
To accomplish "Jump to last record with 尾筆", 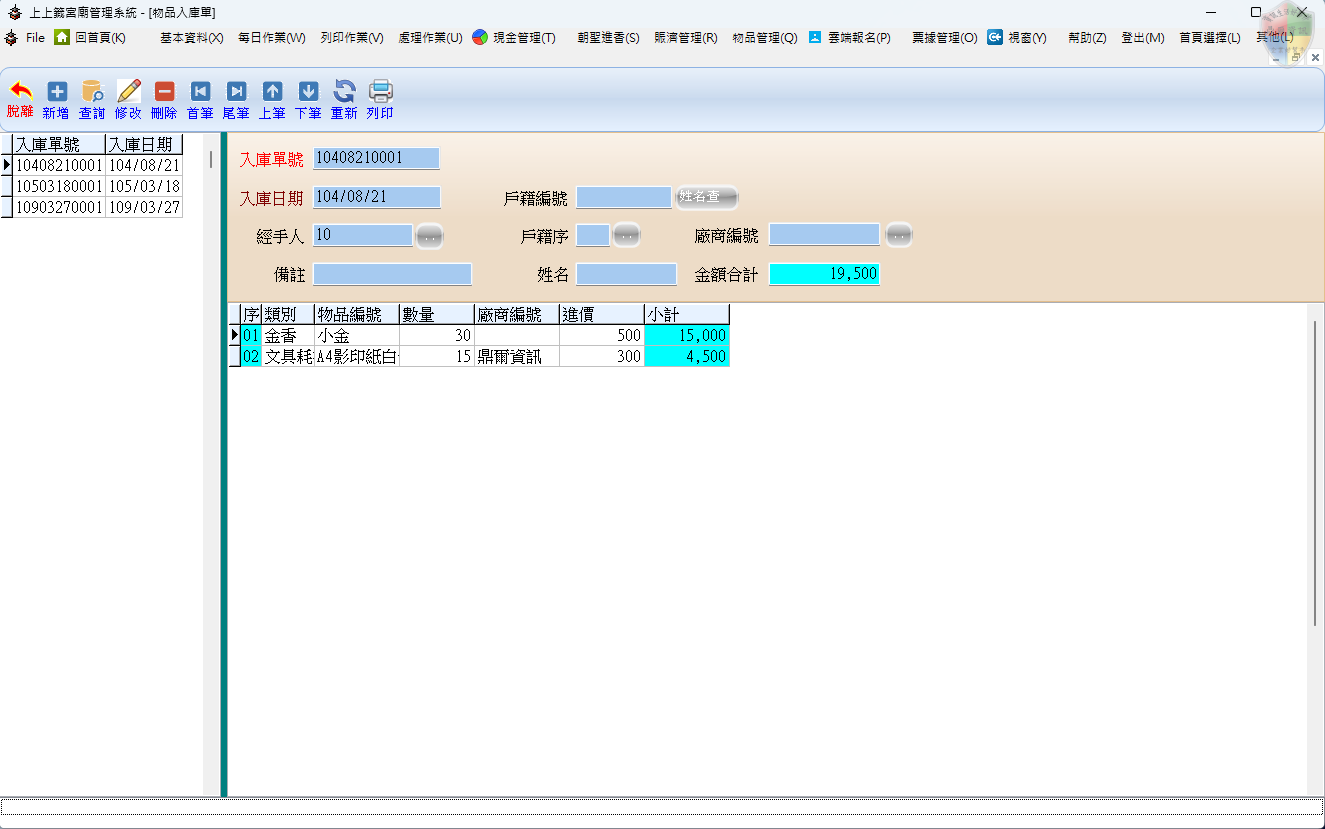I will [x=236, y=92].
